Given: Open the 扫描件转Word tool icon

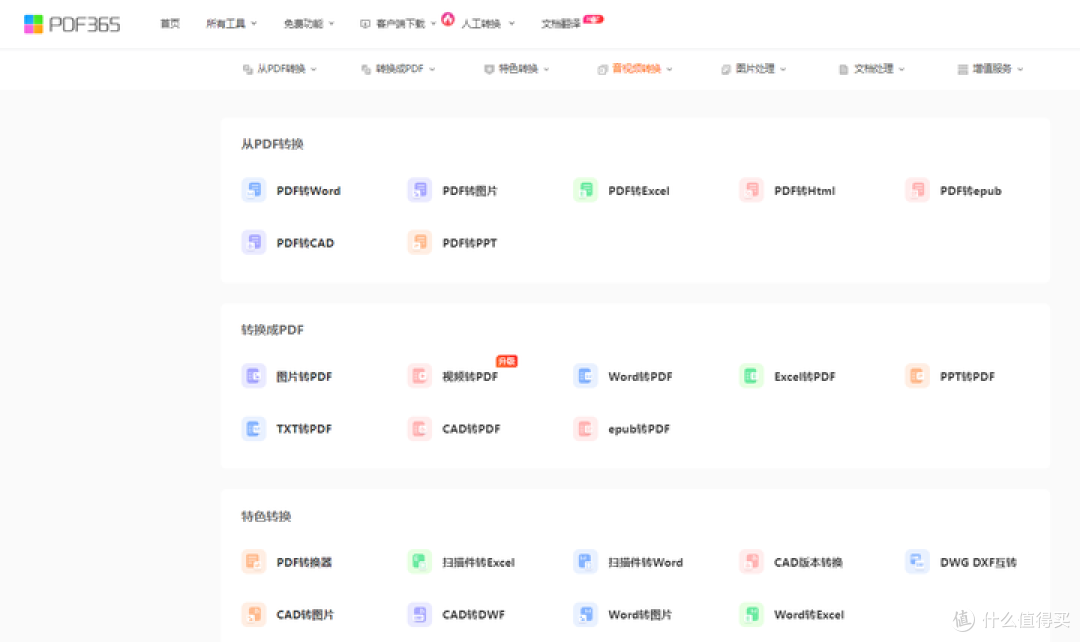Looking at the screenshot, I should [585, 562].
